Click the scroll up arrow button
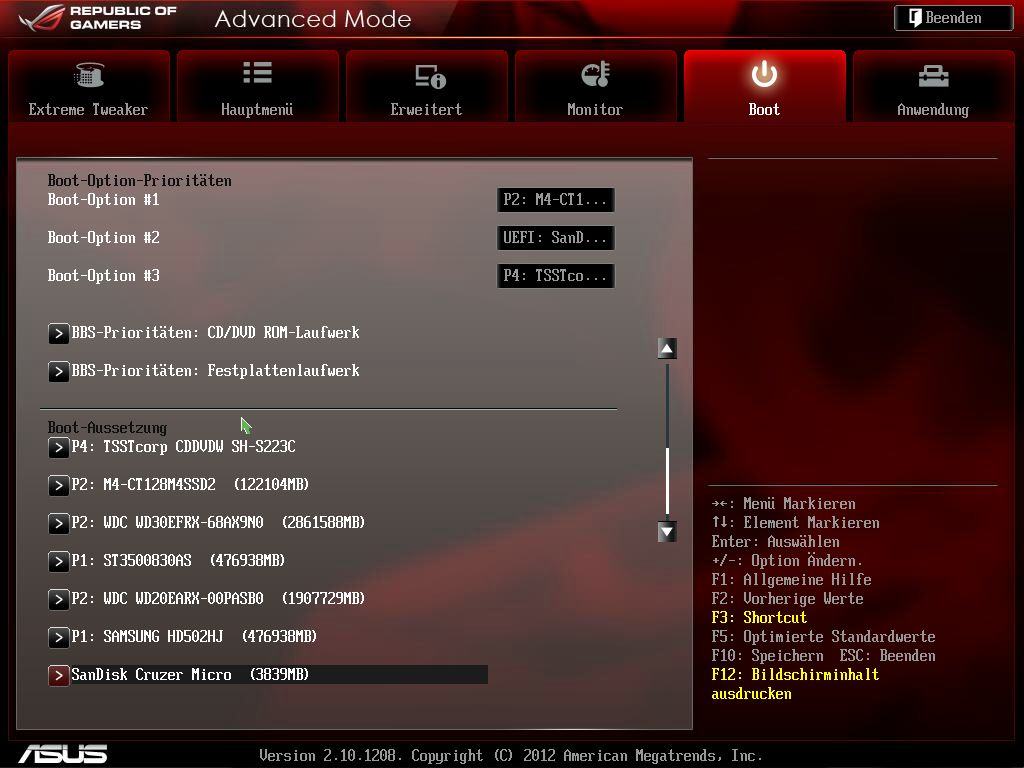The width and height of the screenshot is (1024, 768). tap(667, 349)
